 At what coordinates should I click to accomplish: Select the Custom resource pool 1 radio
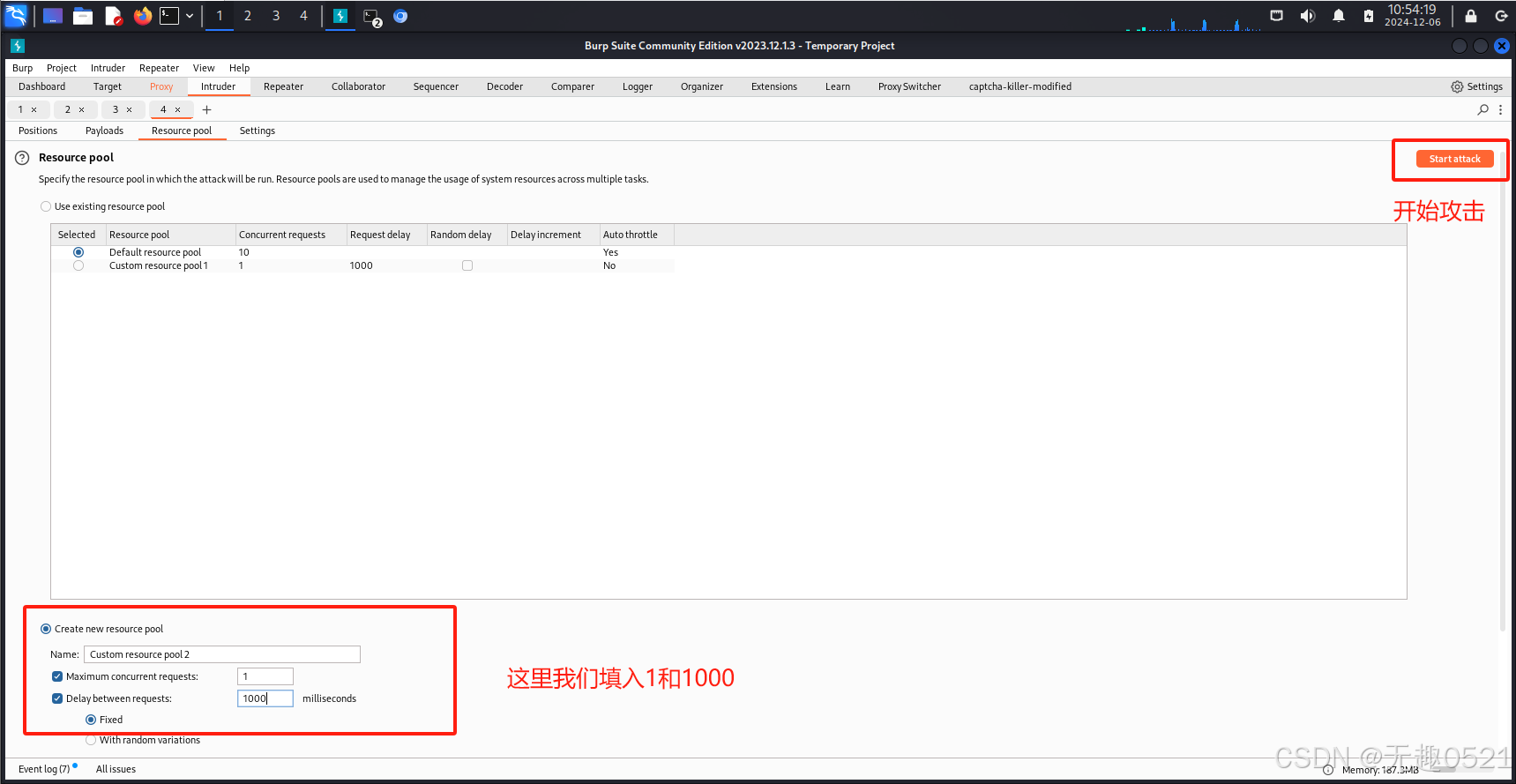coord(78,265)
